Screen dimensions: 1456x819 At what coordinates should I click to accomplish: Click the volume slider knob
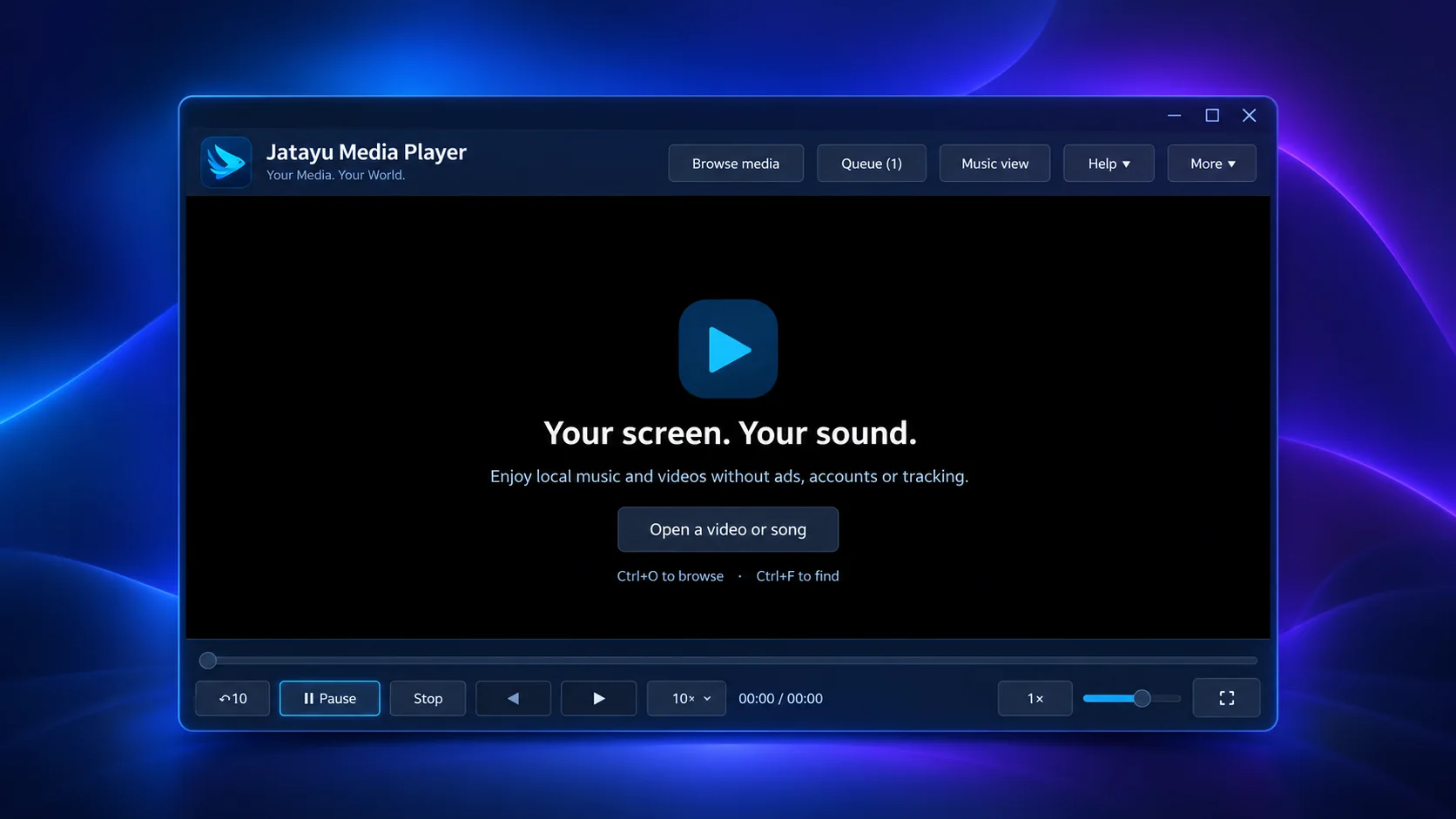(x=1142, y=698)
